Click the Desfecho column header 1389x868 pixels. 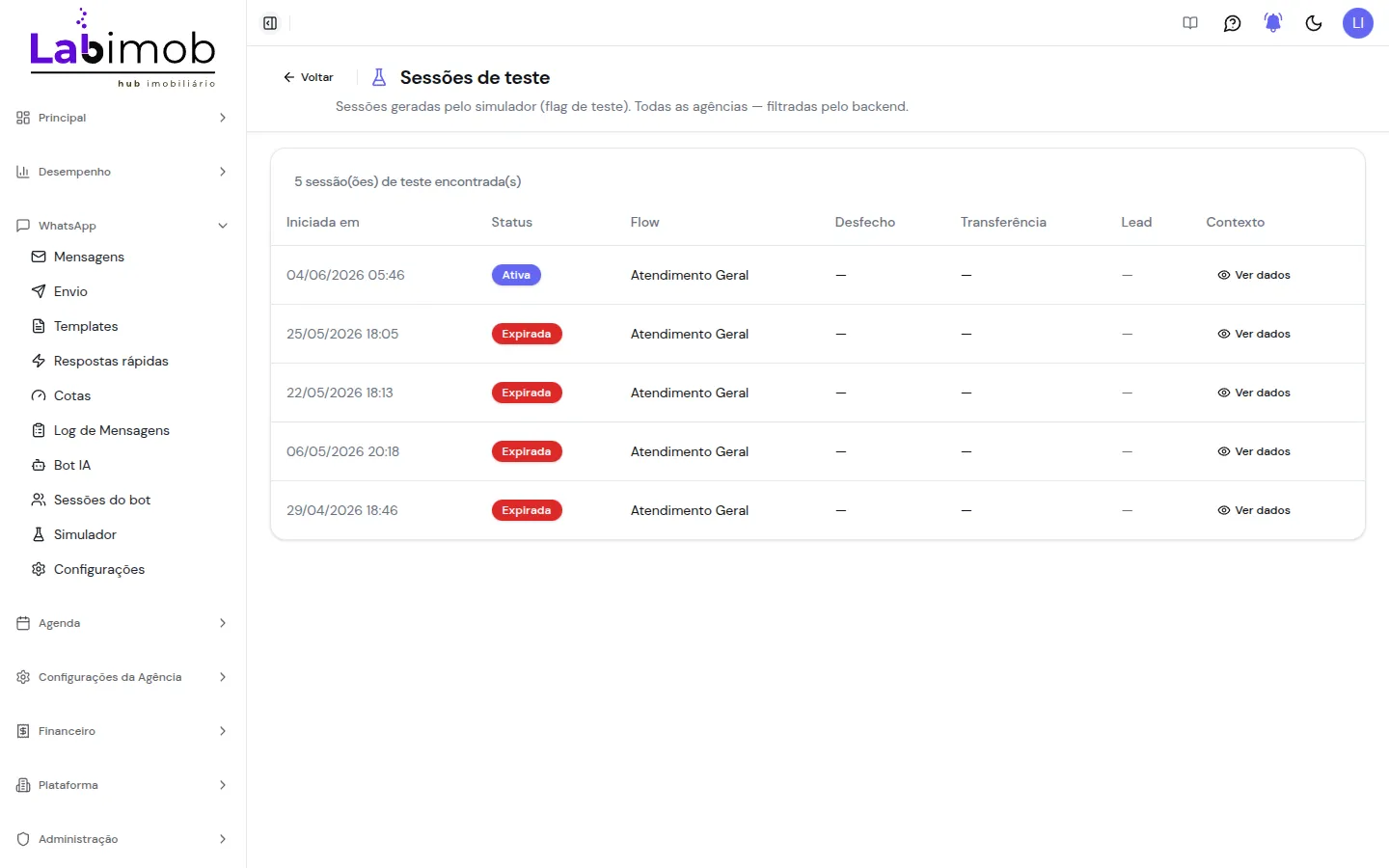(865, 222)
